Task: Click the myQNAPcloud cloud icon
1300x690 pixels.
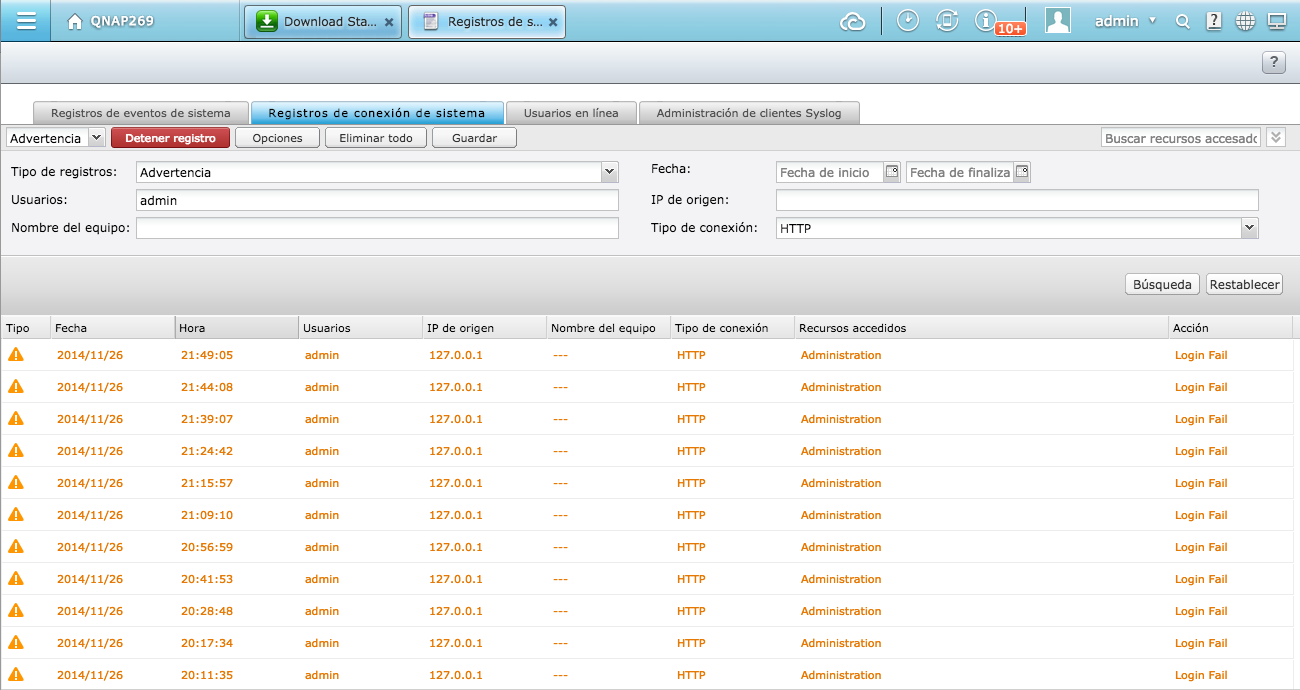Action: coord(852,21)
